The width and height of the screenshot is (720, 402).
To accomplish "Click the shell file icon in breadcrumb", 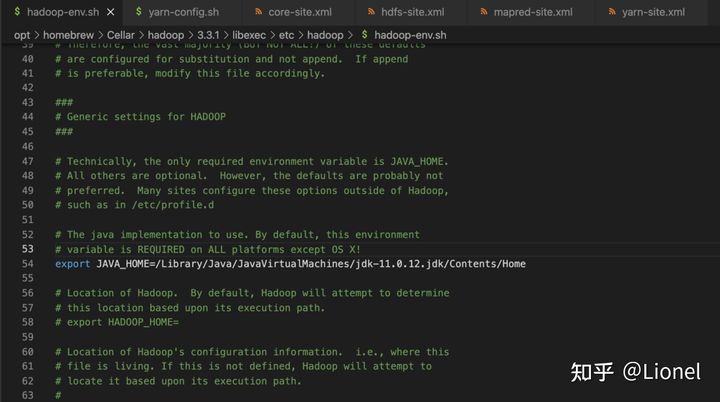I will point(364,34).
